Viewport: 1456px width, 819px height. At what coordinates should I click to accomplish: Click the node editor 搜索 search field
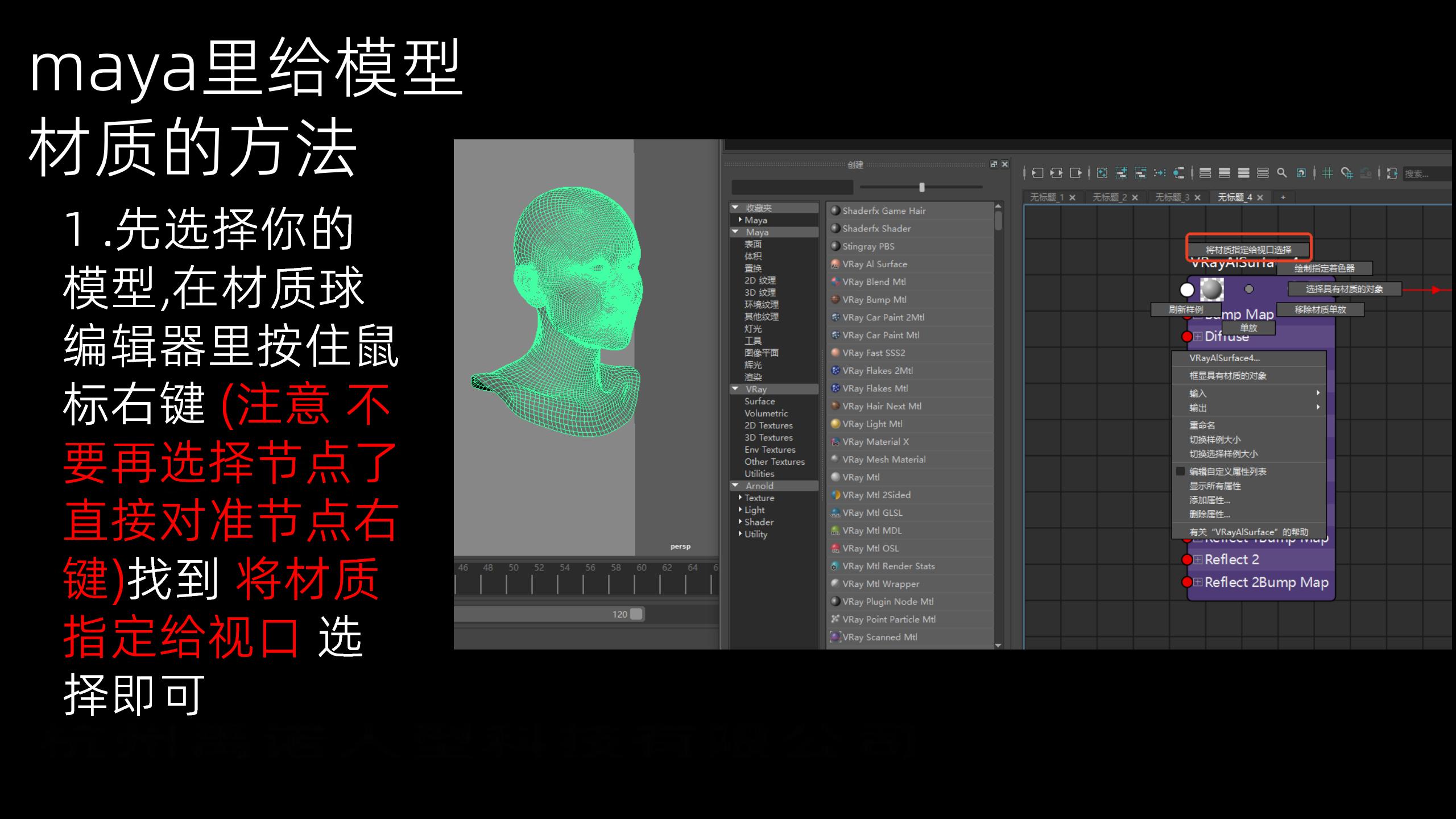(1428, 173)
